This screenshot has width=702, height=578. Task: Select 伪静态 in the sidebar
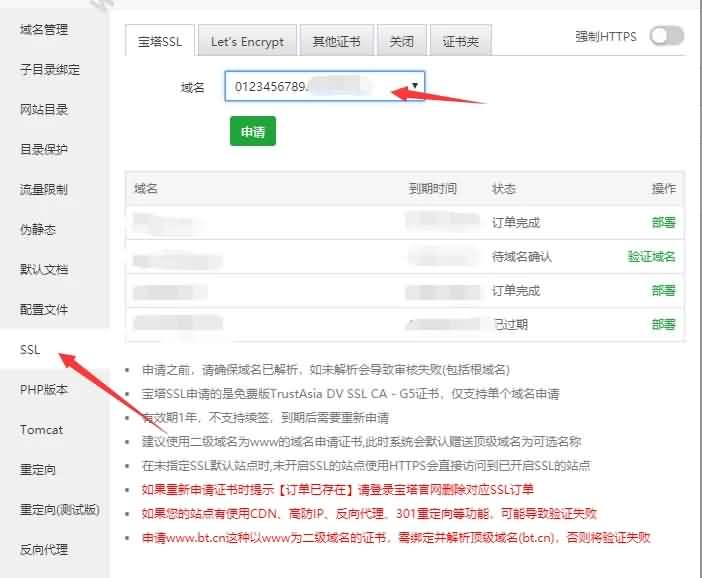(38, 230)
